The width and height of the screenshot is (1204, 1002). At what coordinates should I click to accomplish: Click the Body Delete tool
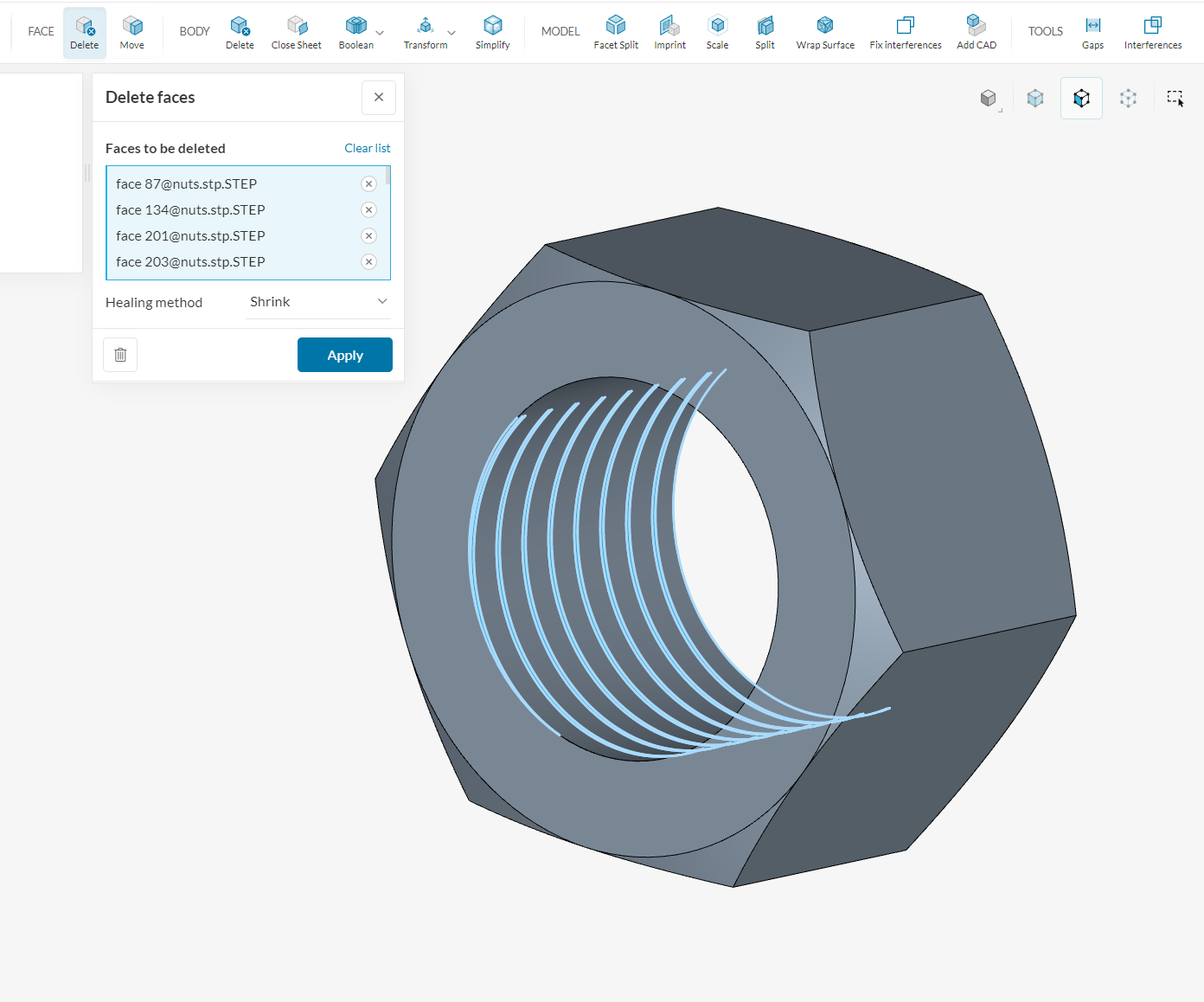(x=240, y=32)
